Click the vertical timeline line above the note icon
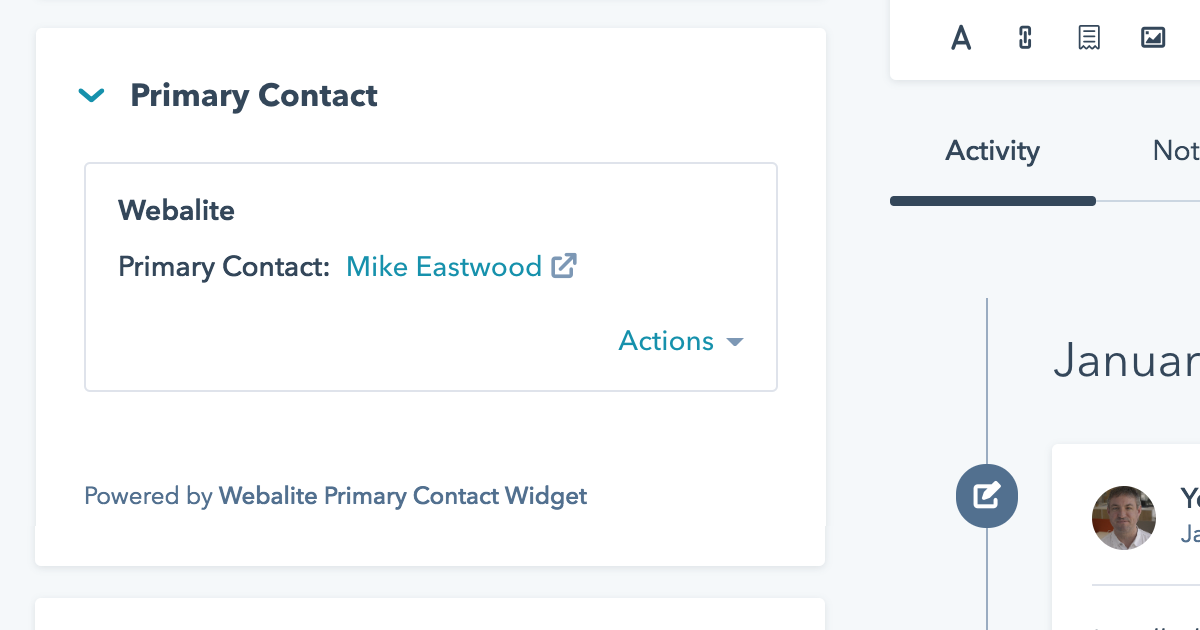The width and height of the screenshot is (1200, 630). pos(987,380)
